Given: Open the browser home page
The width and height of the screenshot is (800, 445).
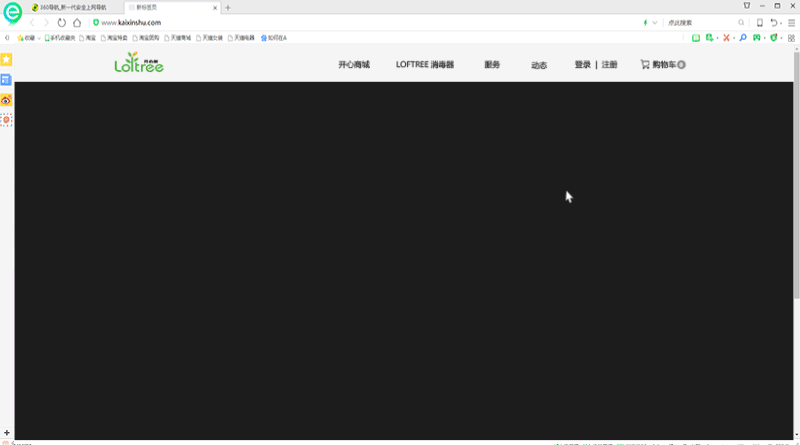Looking at the screenshot, I should point(77,22).
